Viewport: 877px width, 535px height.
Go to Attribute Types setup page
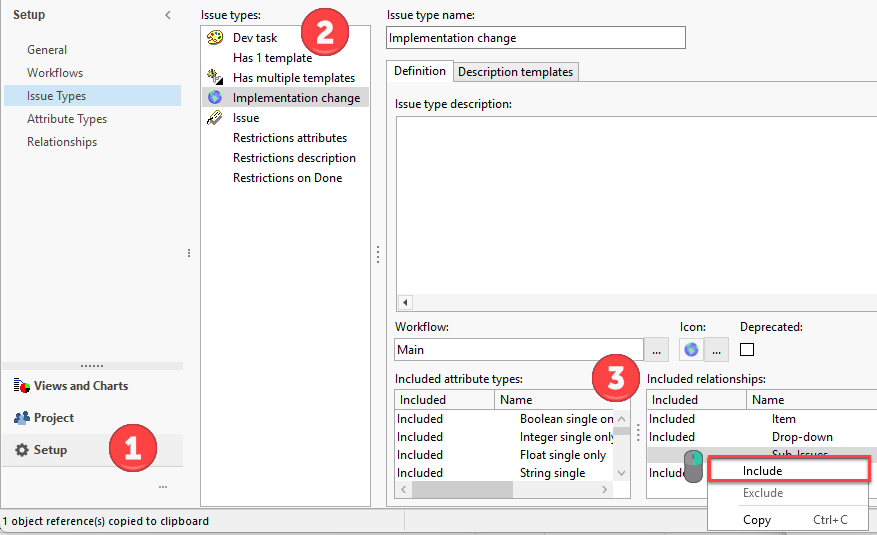pyautogui.click(x=67, y=119)
